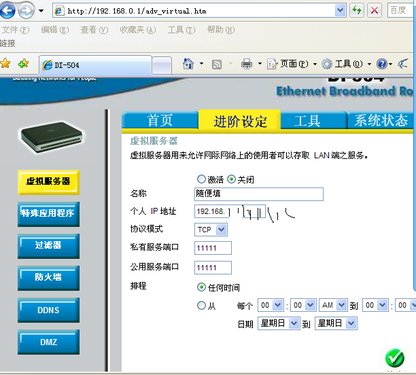Open the TCP protocol mode dropdown

[211, 230]
